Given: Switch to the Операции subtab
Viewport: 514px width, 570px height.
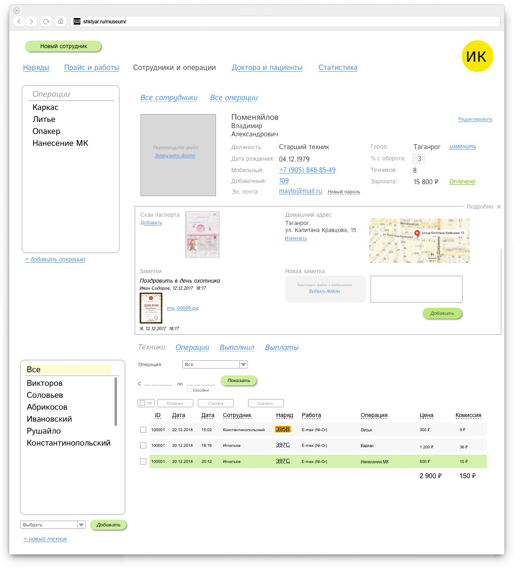Looking at the screenshot, I should click(192, 347).
